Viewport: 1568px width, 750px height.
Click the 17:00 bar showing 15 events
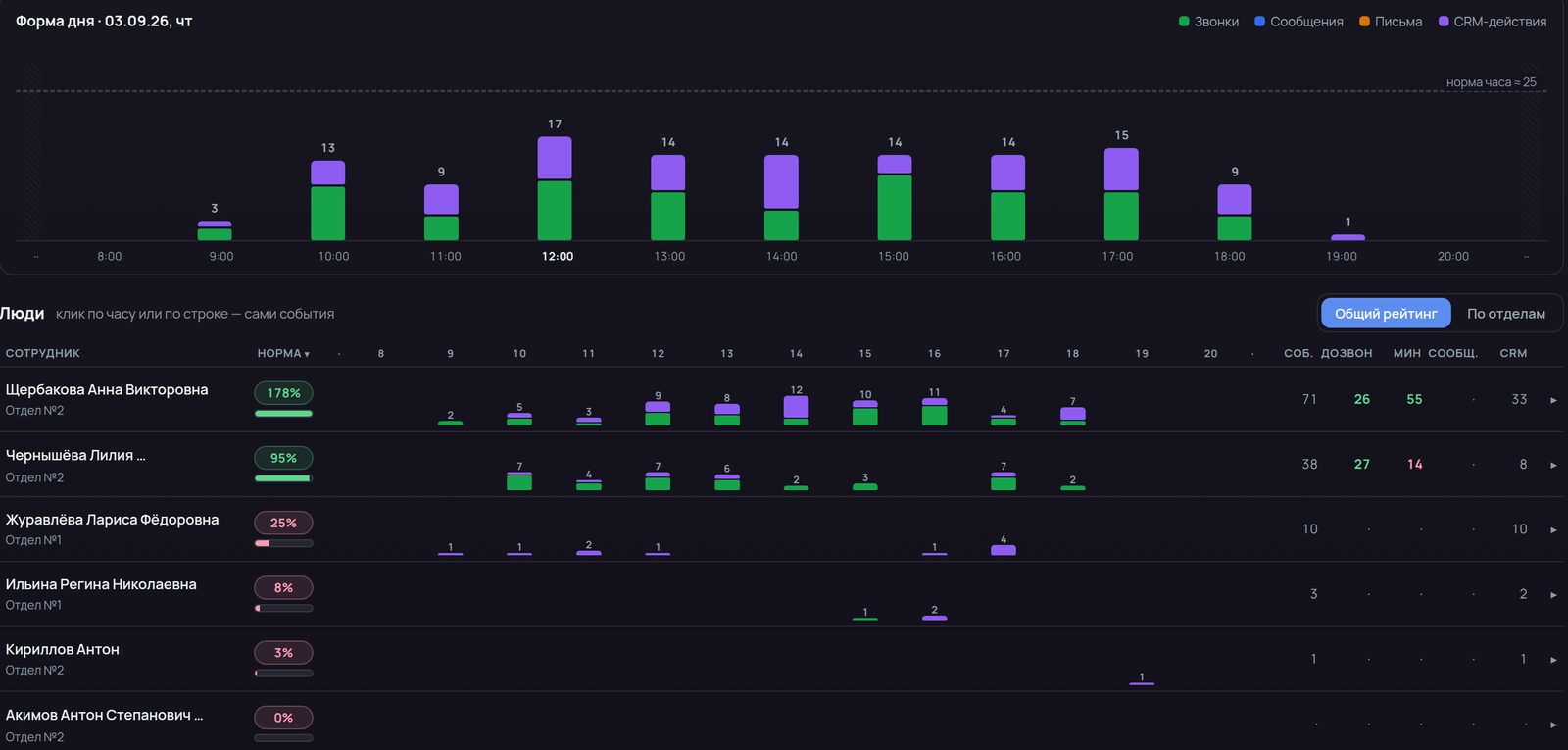(1121, 194)
